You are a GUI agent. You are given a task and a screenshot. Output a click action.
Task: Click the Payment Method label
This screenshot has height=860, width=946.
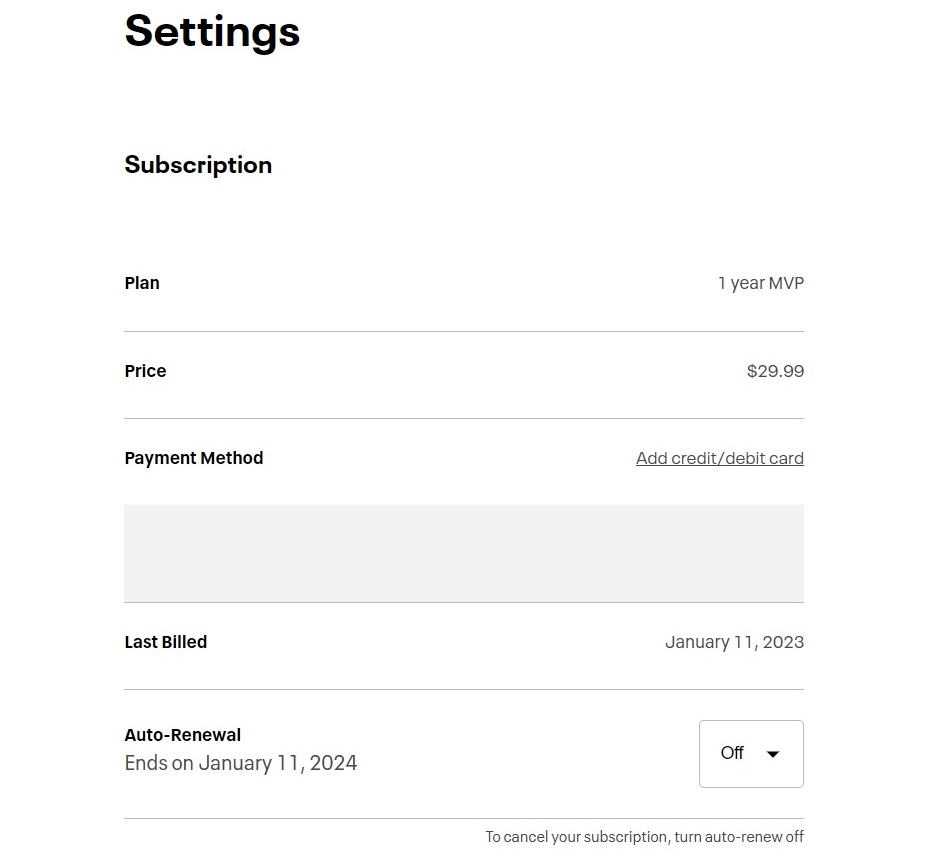coord(194,458)
